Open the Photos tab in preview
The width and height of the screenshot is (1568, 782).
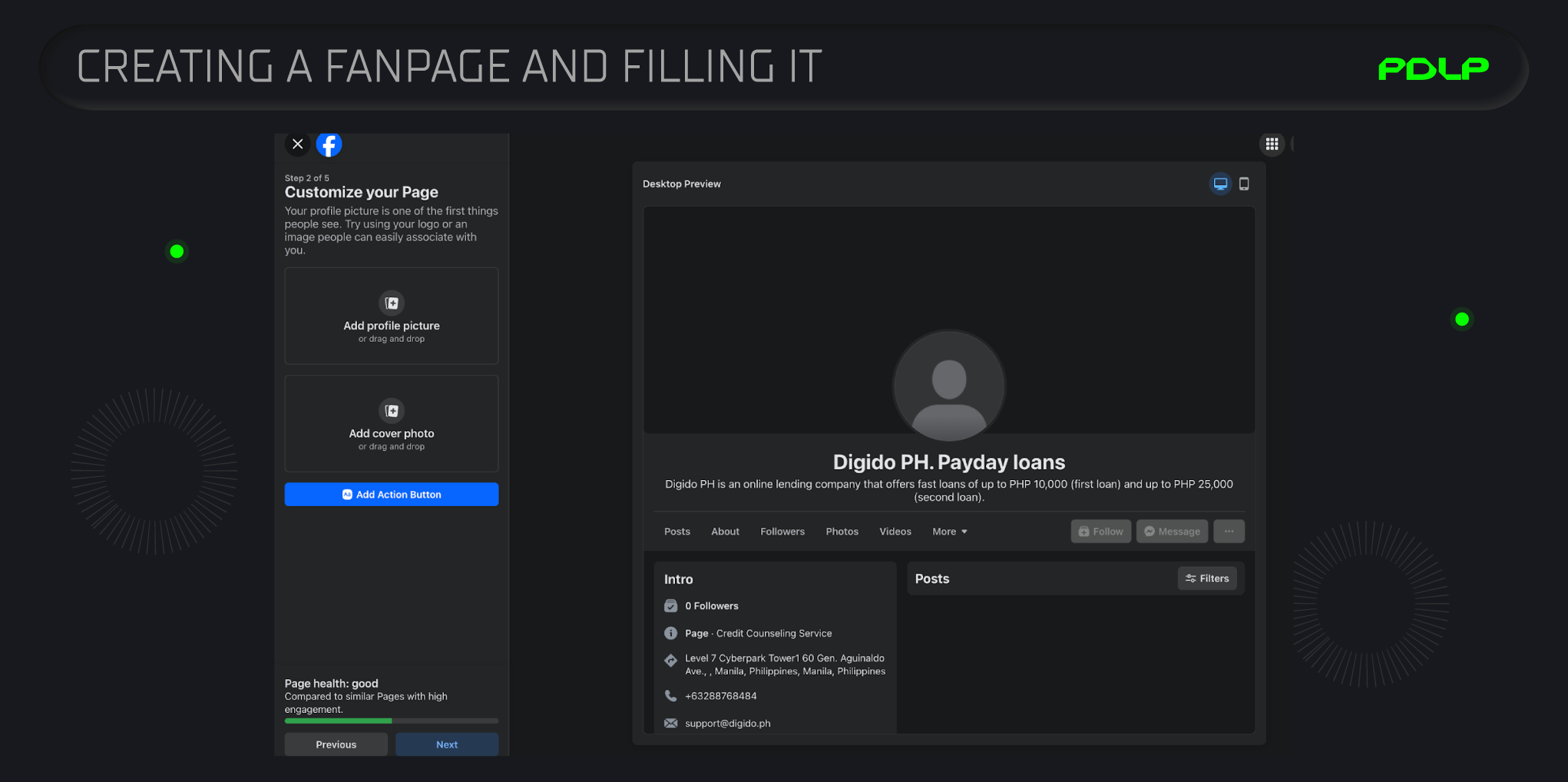click(x=842, y=532)
